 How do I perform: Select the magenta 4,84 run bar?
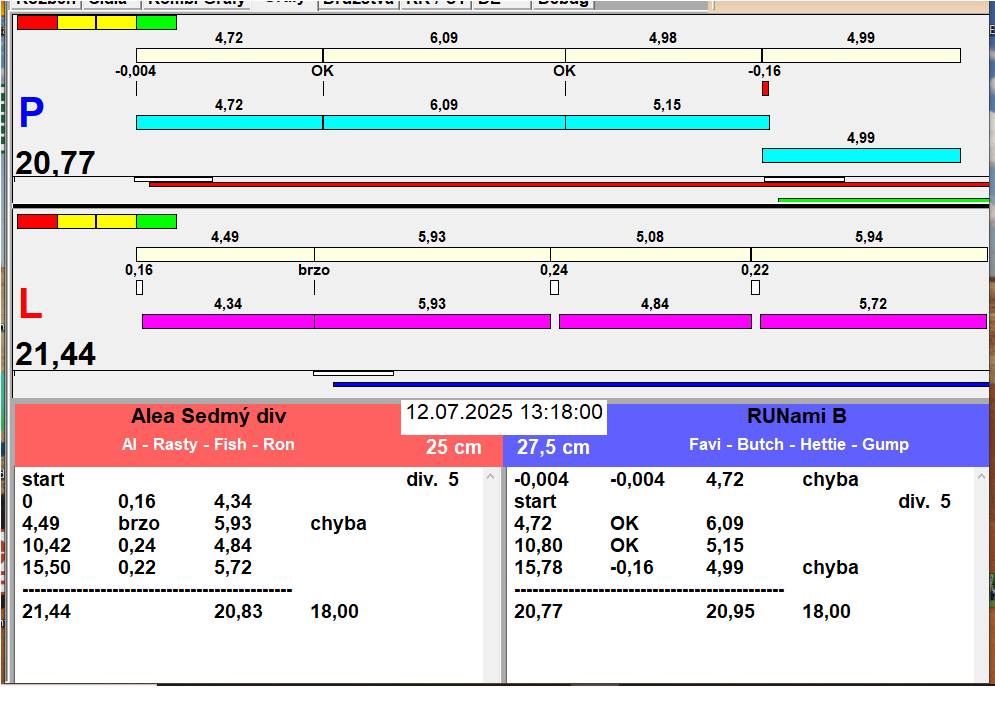click(x=654, y=321)
